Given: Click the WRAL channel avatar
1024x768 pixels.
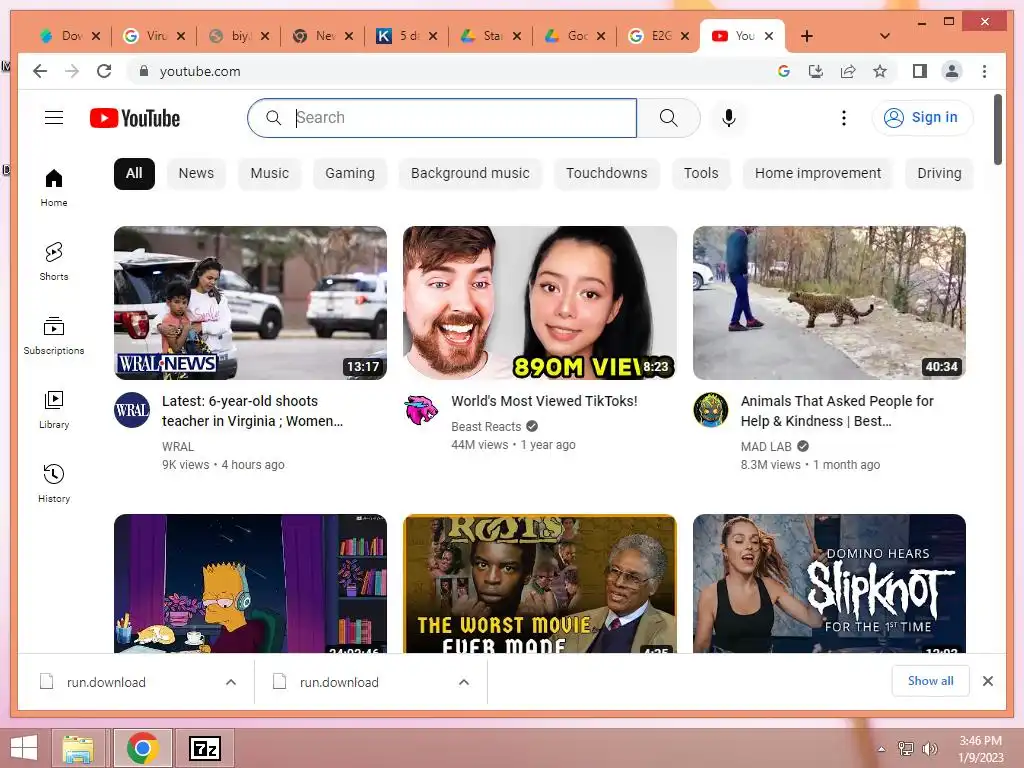Looking at the screenshot, I should click(132, 410).
